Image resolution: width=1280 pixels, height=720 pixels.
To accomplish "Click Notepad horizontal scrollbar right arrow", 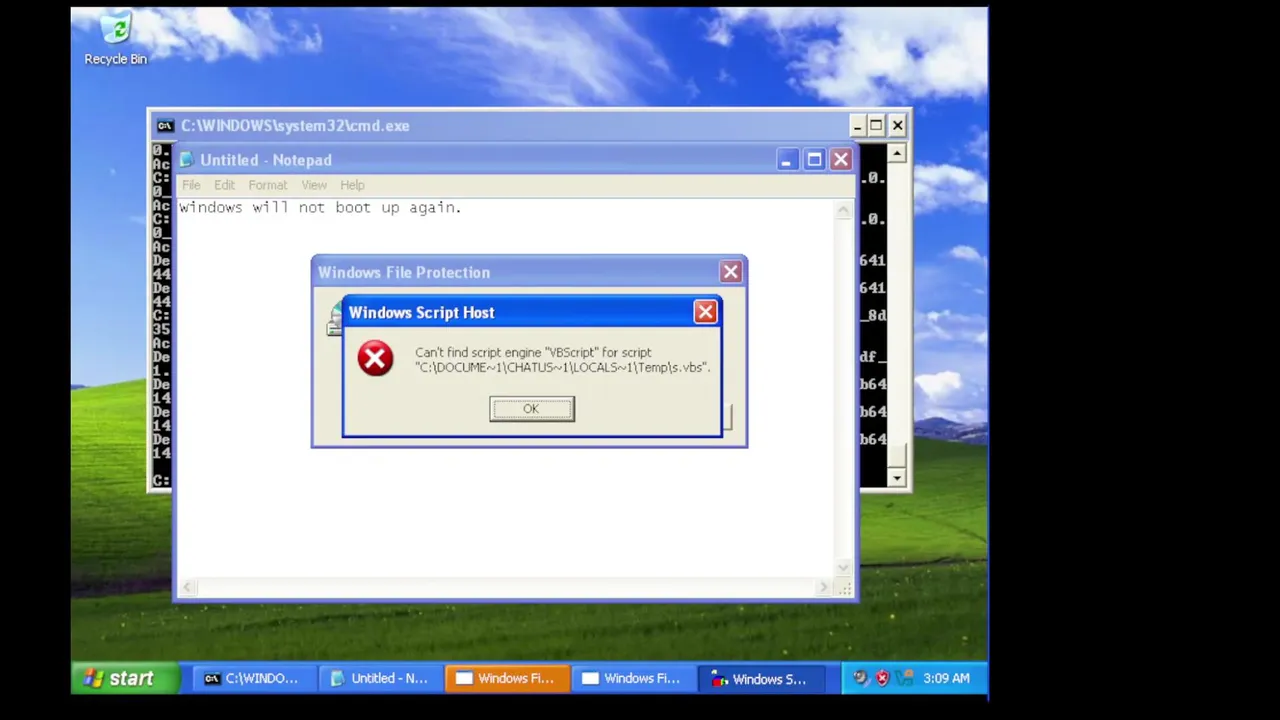I will (x=825, y=588).
